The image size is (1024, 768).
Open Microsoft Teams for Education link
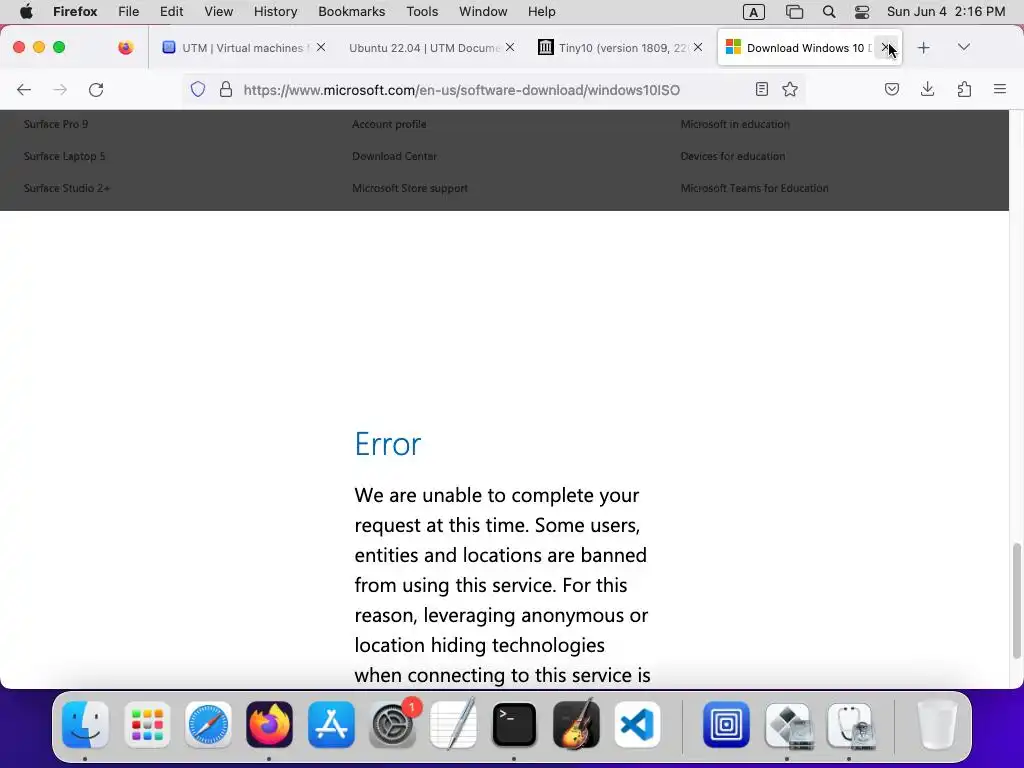[x=754, y=188]
